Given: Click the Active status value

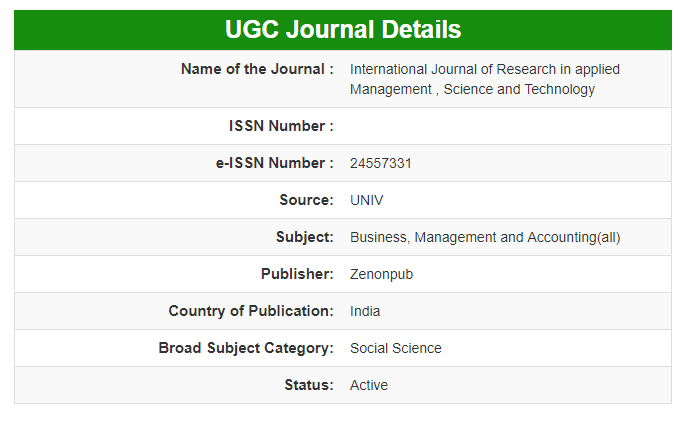Looking at the screenshot, I should pyautogui.click(x=369, y=385).
